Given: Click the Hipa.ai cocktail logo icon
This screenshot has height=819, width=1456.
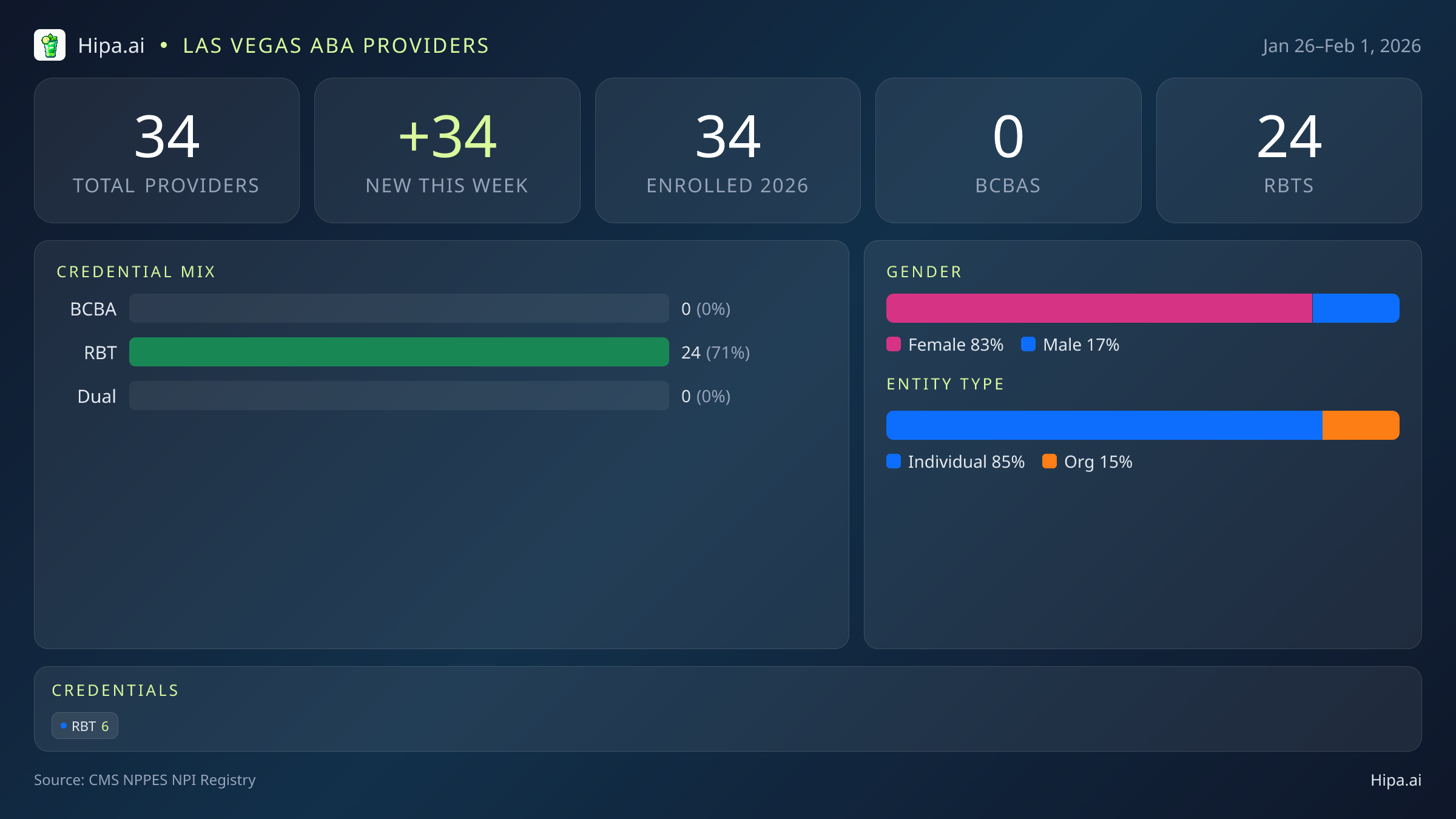Looking at the screenshot, I should tap(50, 45).
